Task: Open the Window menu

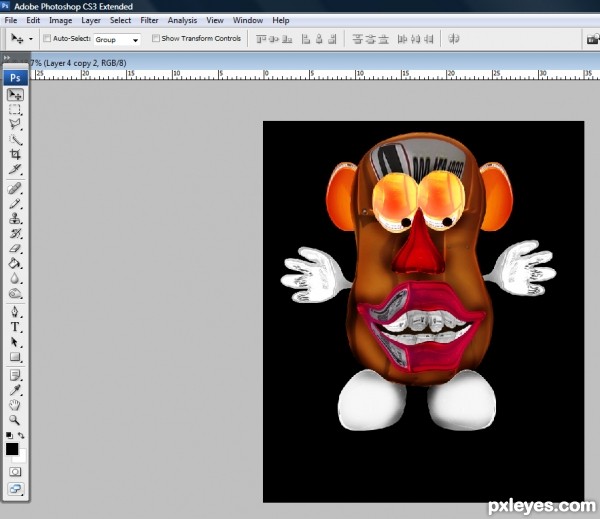Action: [x=248, y=20]
